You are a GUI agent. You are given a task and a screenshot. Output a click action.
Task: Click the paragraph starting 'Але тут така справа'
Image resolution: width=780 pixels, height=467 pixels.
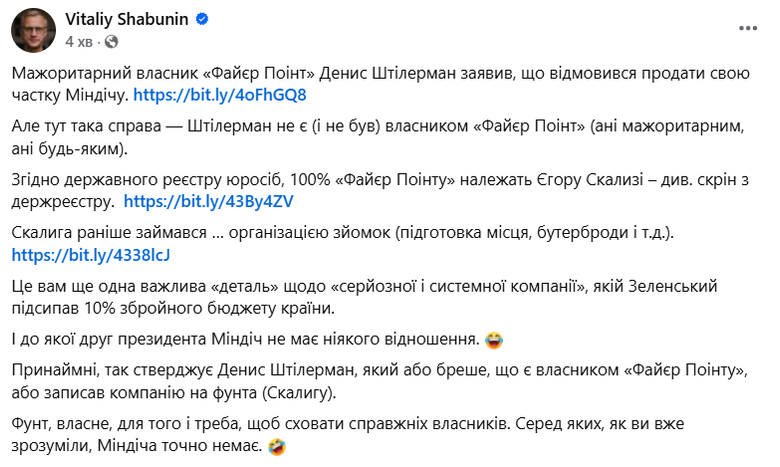coord(380,130)
